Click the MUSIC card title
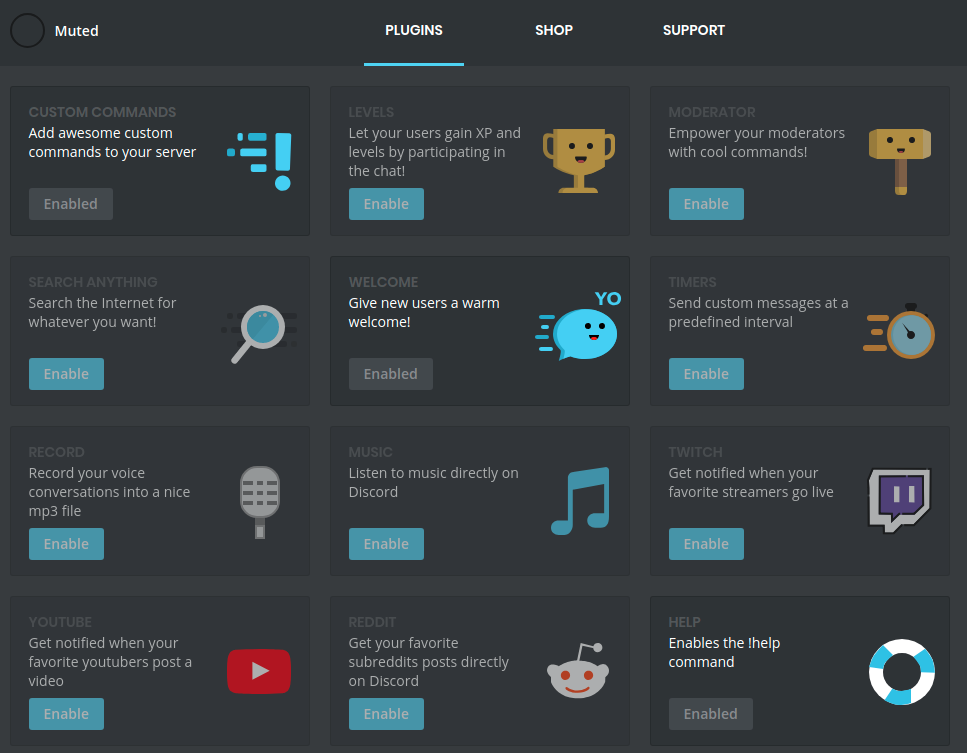The height and width of the screenshot is (753, 967). [x=371, y=452]
